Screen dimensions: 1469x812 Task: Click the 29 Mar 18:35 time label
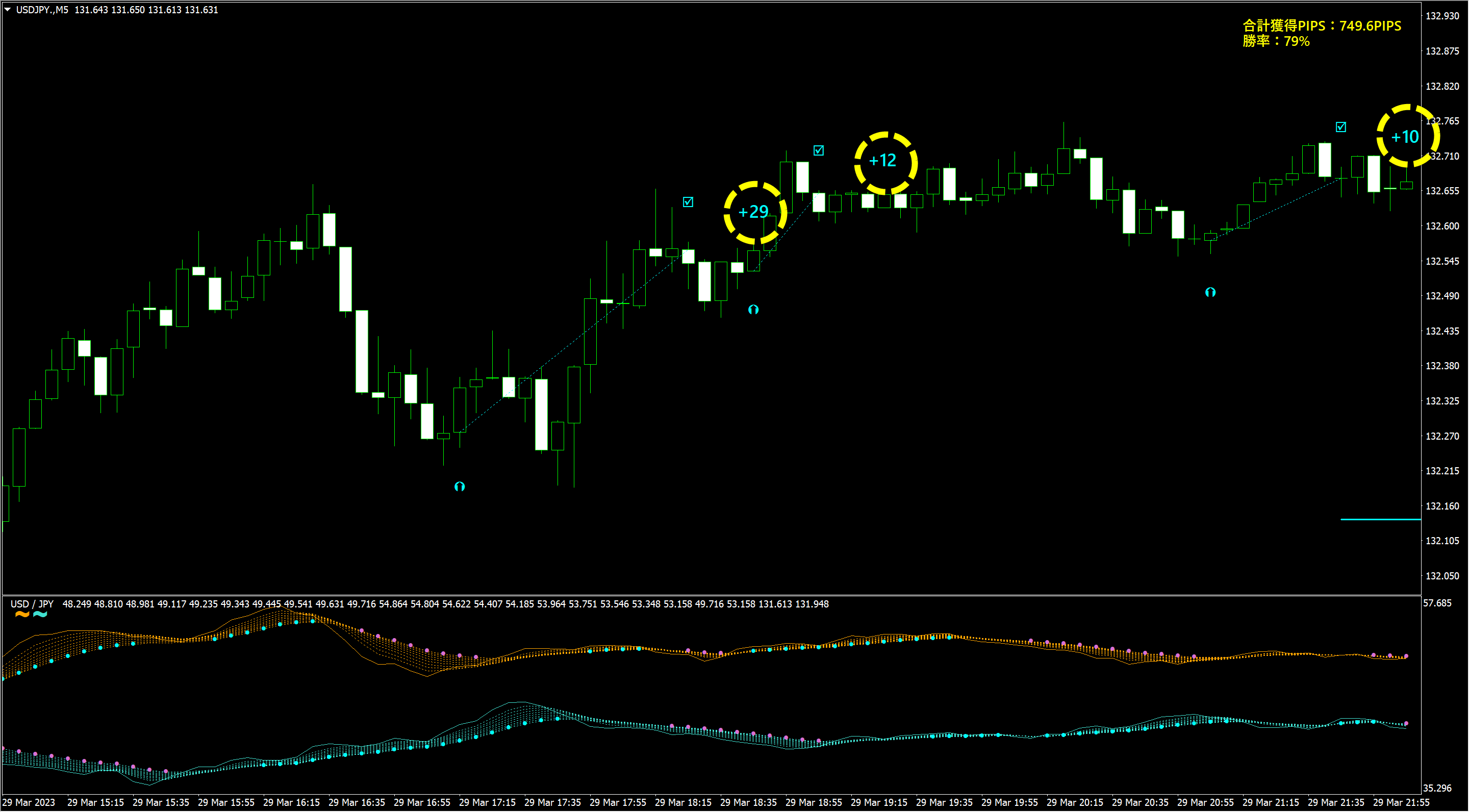click(748, 802)
